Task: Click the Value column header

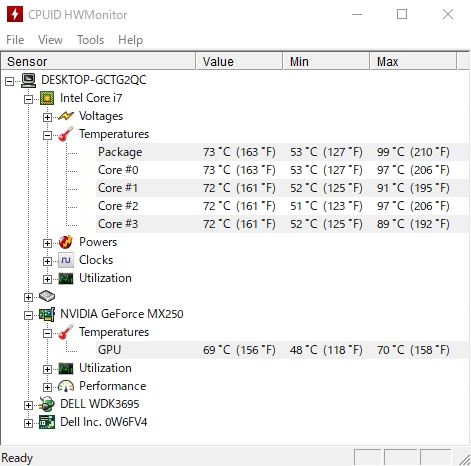Action: point(239,62)
